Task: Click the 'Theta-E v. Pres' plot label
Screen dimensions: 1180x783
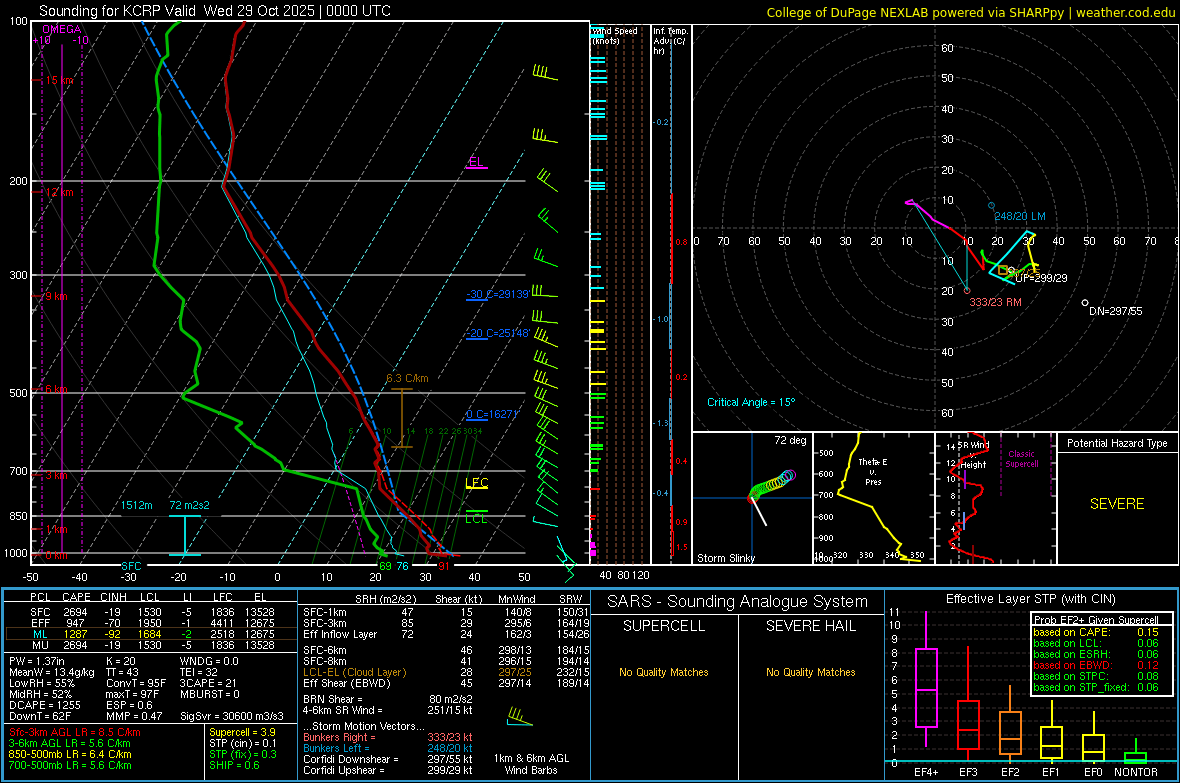Action: tap(872, 471)
